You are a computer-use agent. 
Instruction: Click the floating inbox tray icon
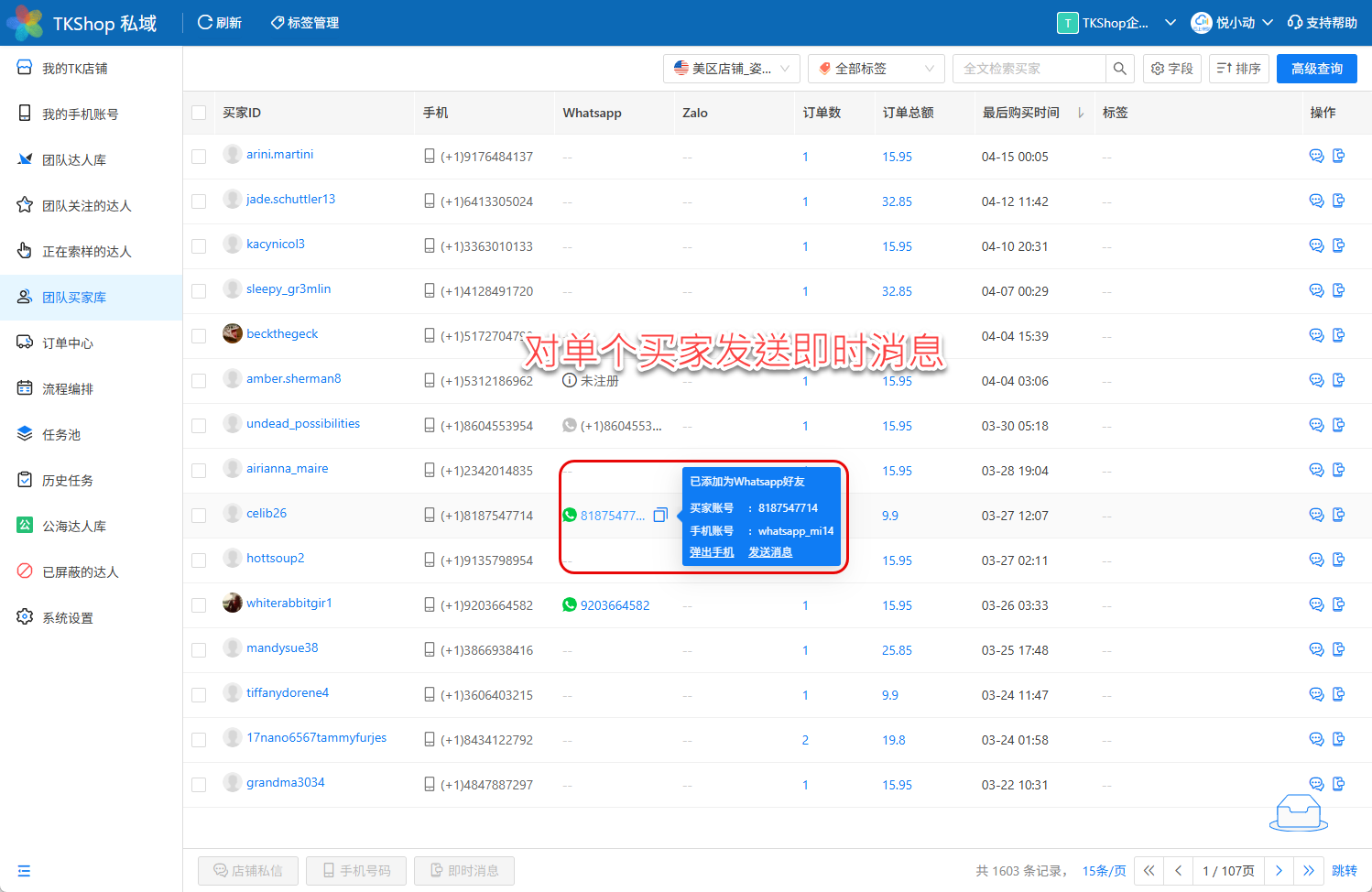(x=1299, y=811)
